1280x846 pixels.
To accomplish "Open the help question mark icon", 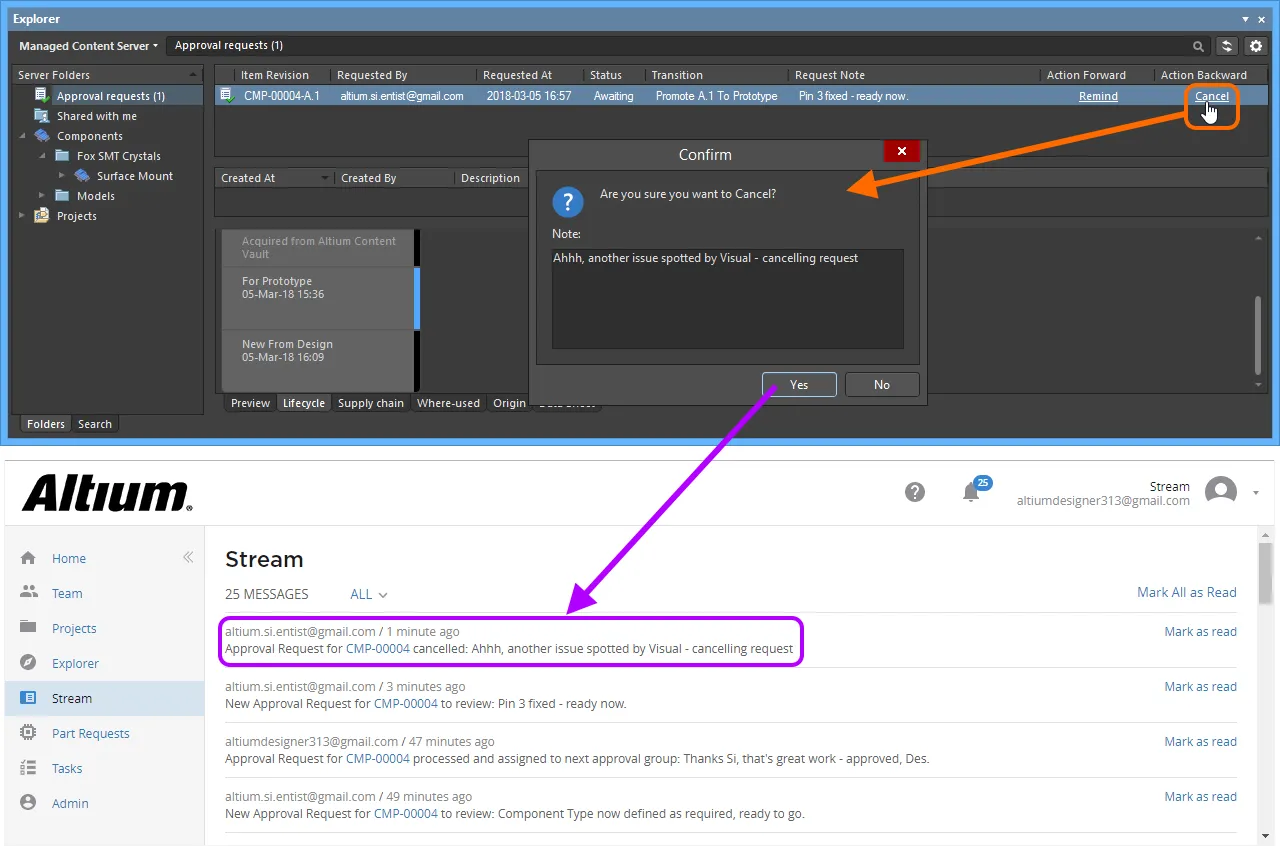I will (x=915, y=492).
